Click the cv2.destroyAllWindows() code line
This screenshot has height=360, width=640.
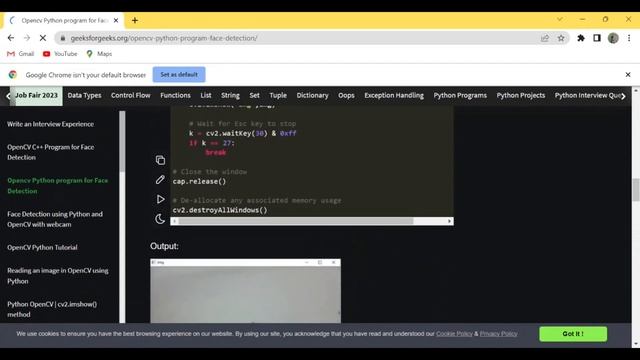[x=220, y=210]
